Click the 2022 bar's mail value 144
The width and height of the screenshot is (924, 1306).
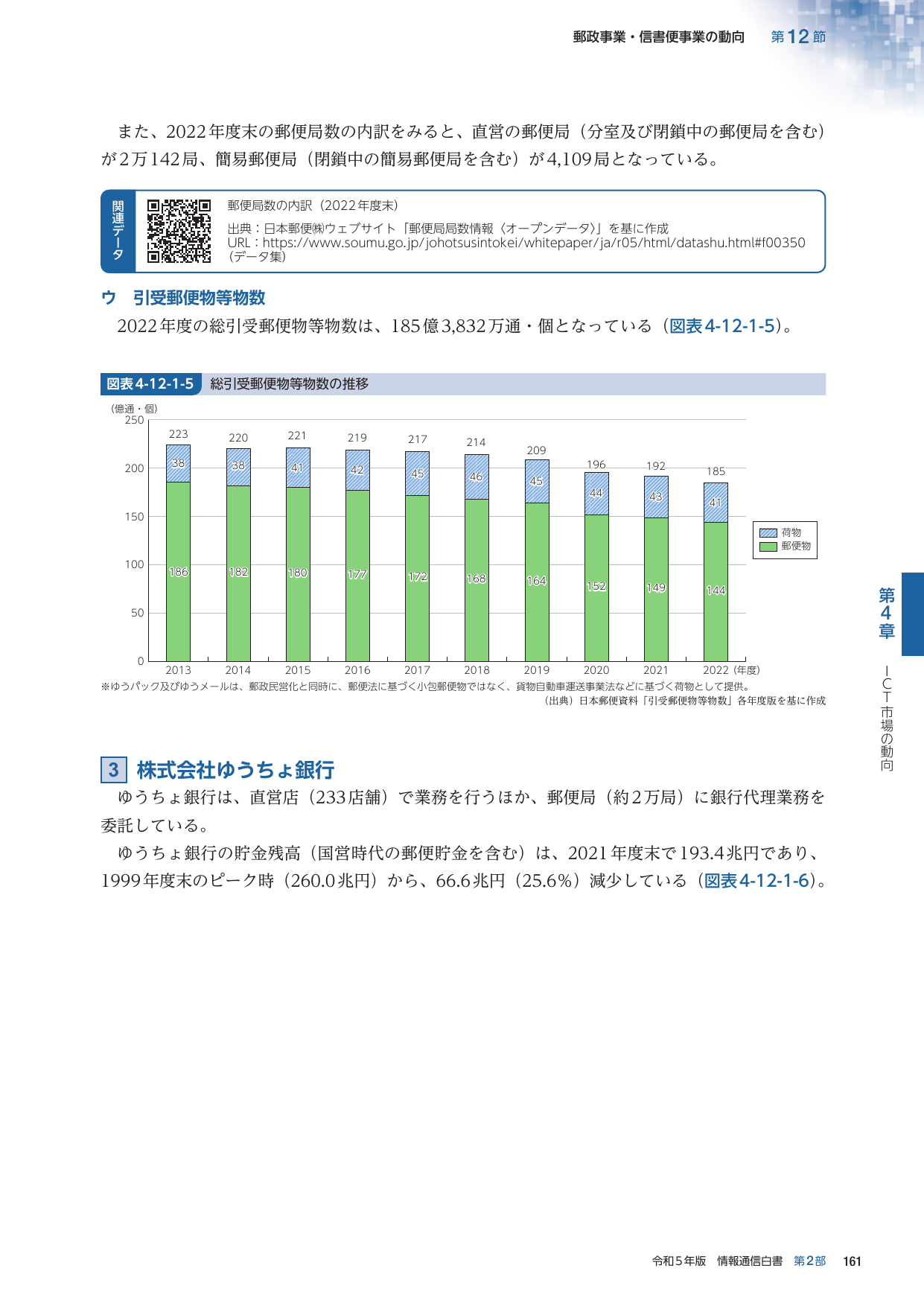point(716,590)
